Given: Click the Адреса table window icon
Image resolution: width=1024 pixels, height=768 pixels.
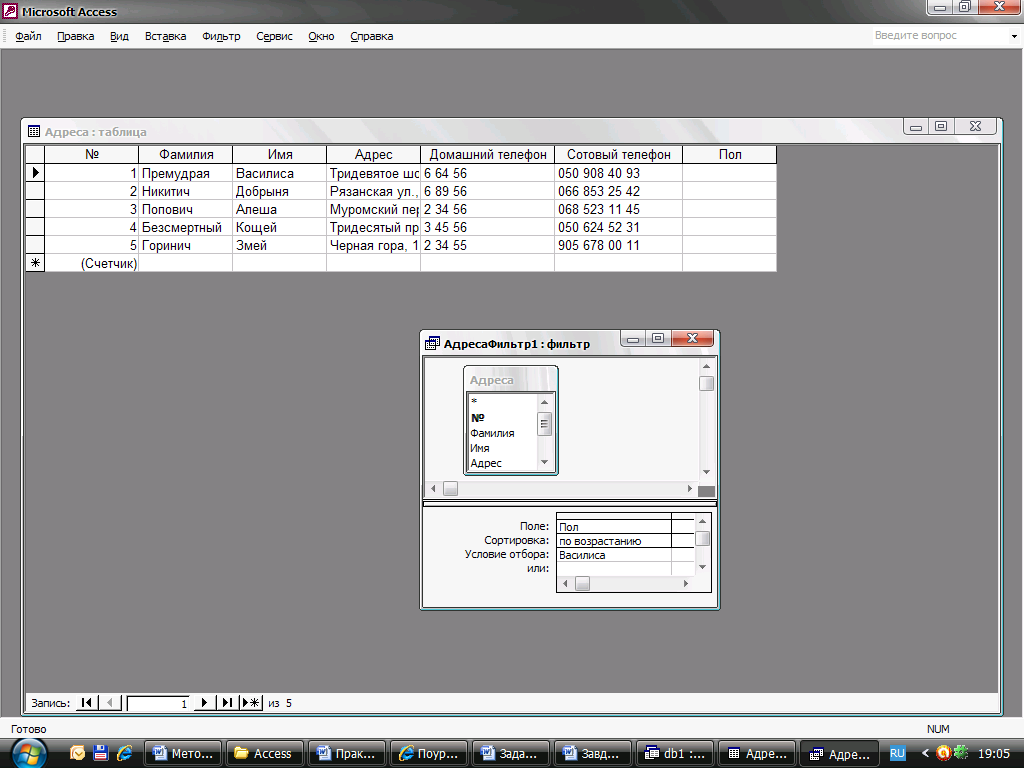Looking at the screenshot, I should [34, 131].
